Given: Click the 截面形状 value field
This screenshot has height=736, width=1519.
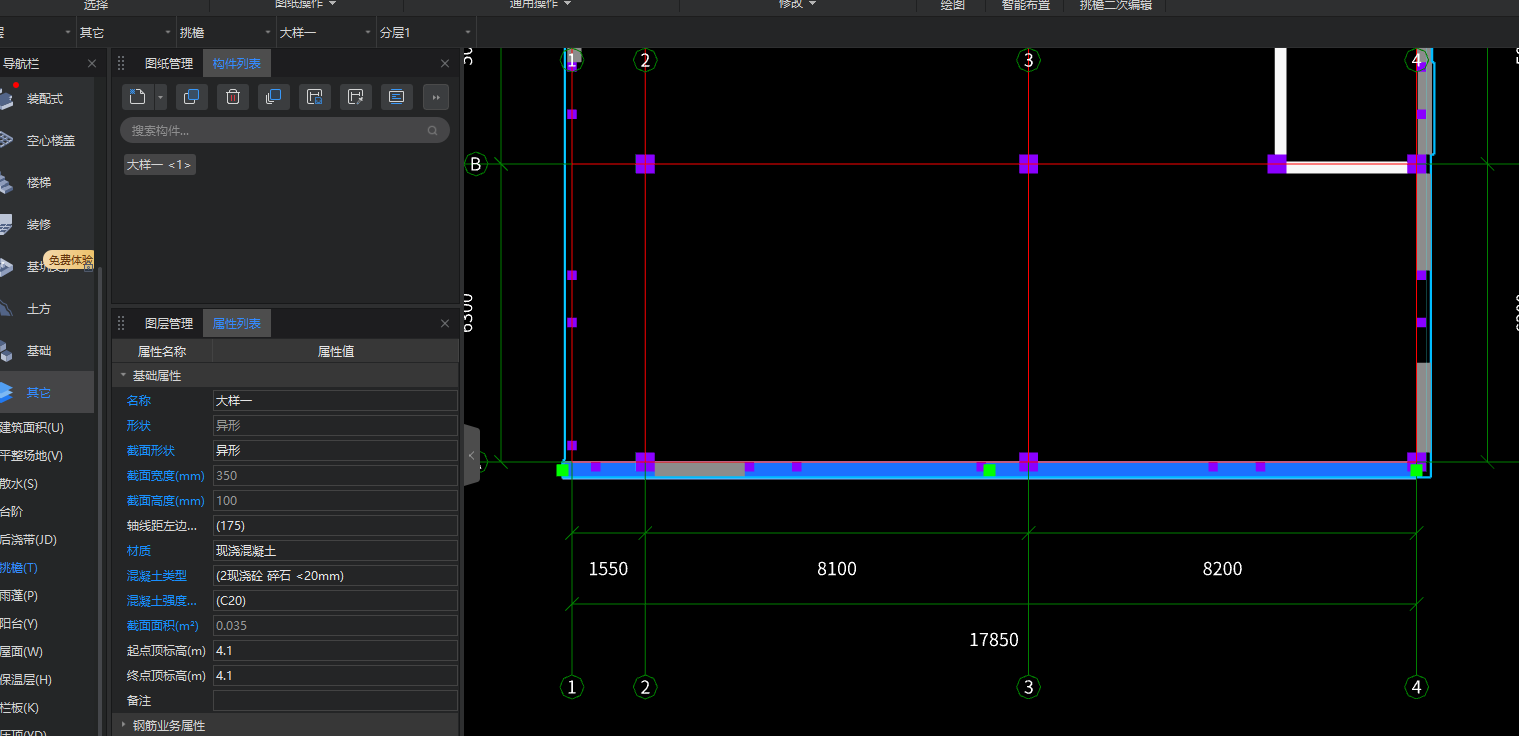Looking at the screenshot, I should 335,450.
